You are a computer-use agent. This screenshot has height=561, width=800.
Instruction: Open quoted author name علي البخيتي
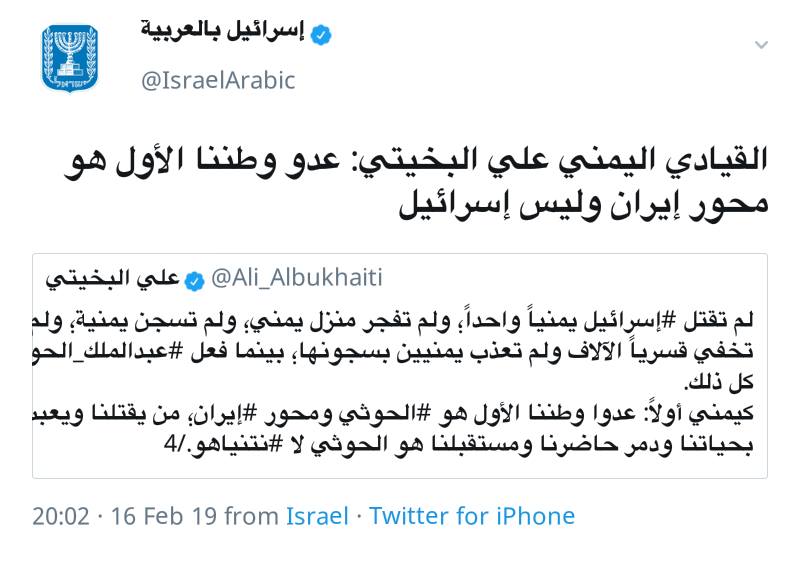click(112, 279)
